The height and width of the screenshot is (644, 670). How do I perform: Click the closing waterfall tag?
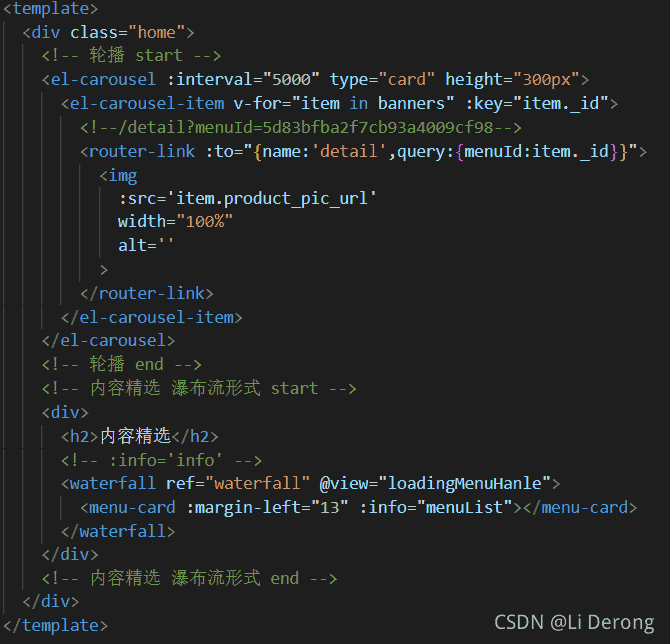coord(118,531)
